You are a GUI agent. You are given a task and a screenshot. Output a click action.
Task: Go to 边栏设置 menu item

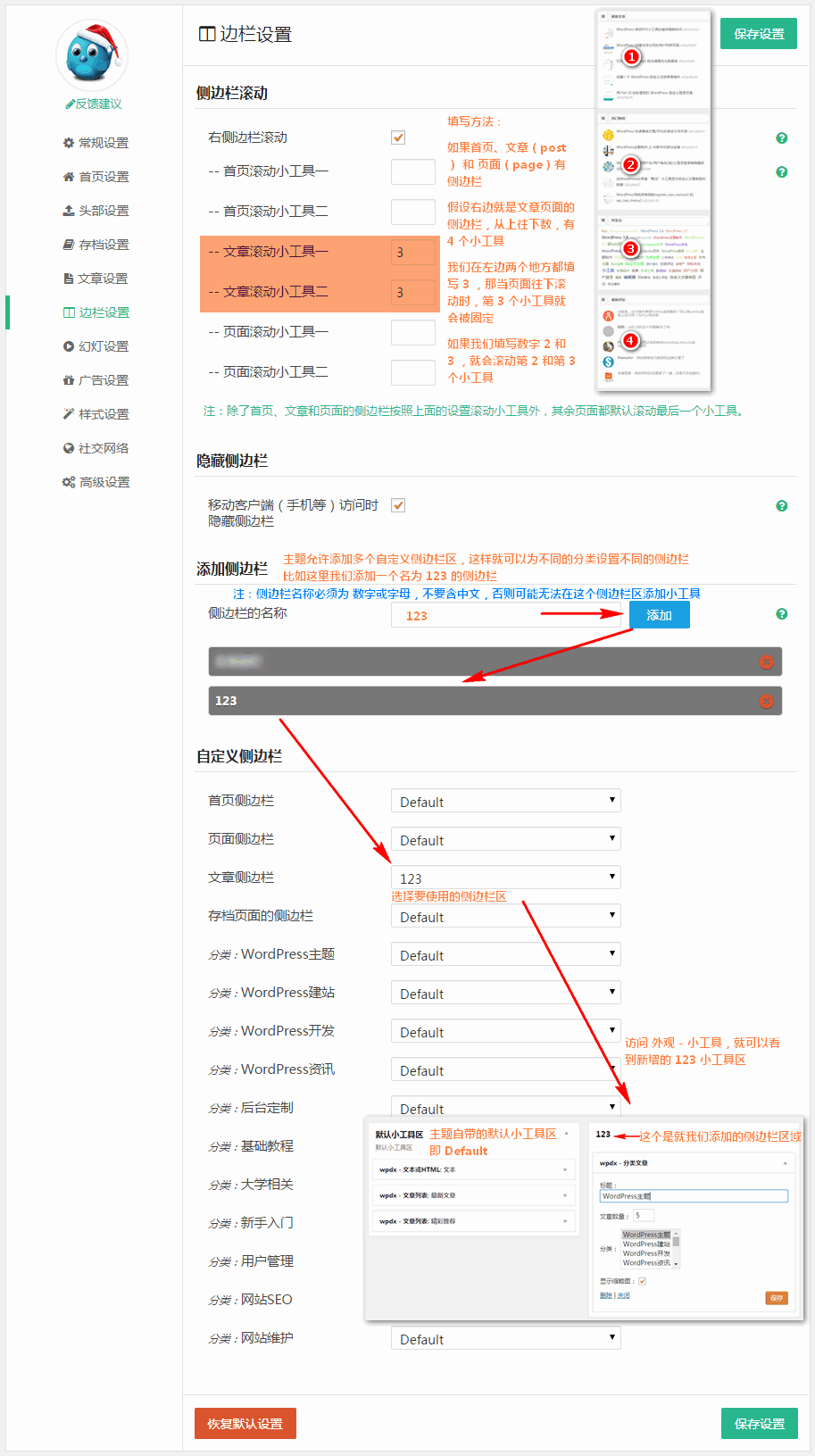tap(96, 312)
